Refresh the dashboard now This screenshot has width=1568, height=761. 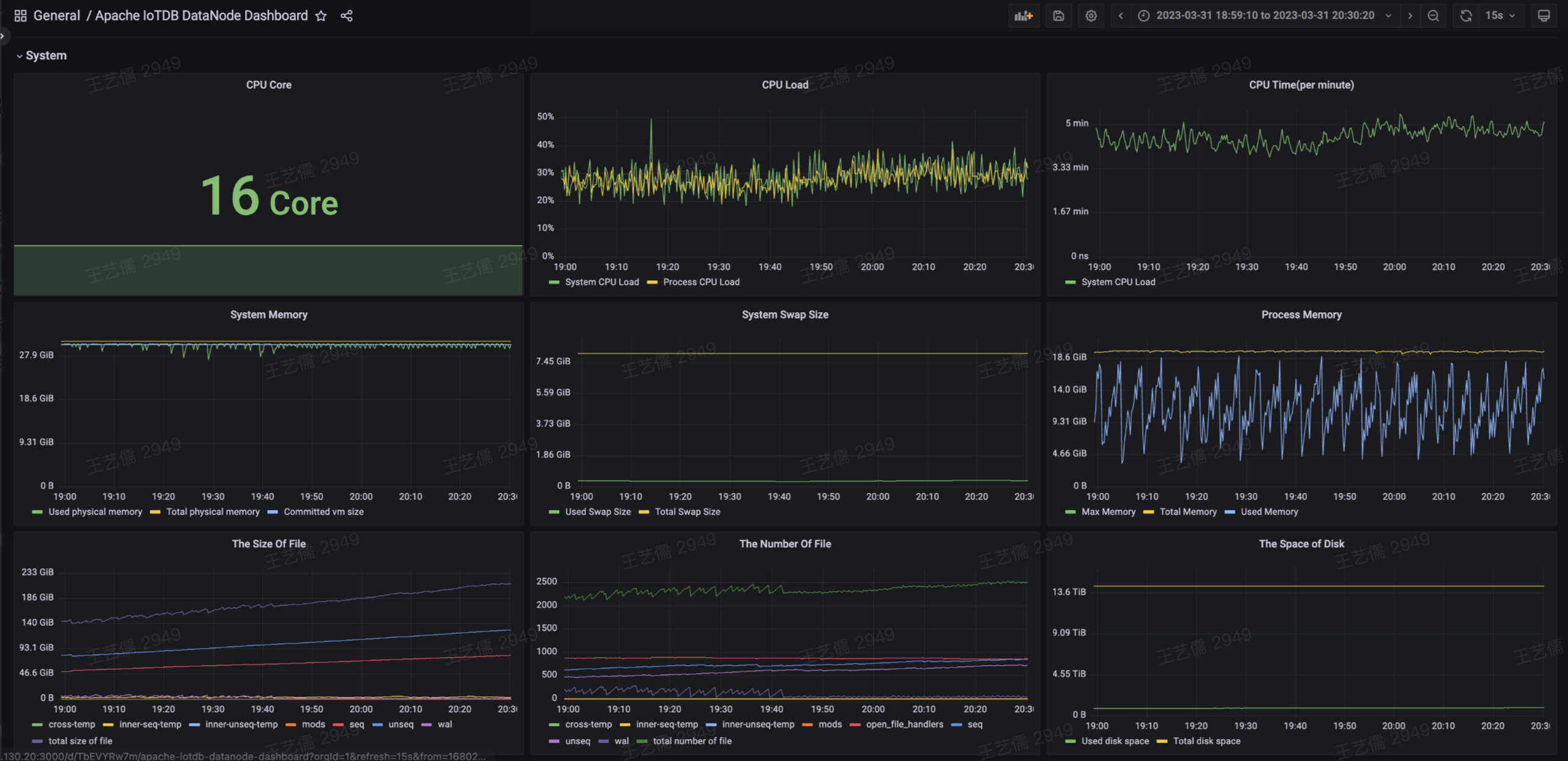coord(1465,16)
